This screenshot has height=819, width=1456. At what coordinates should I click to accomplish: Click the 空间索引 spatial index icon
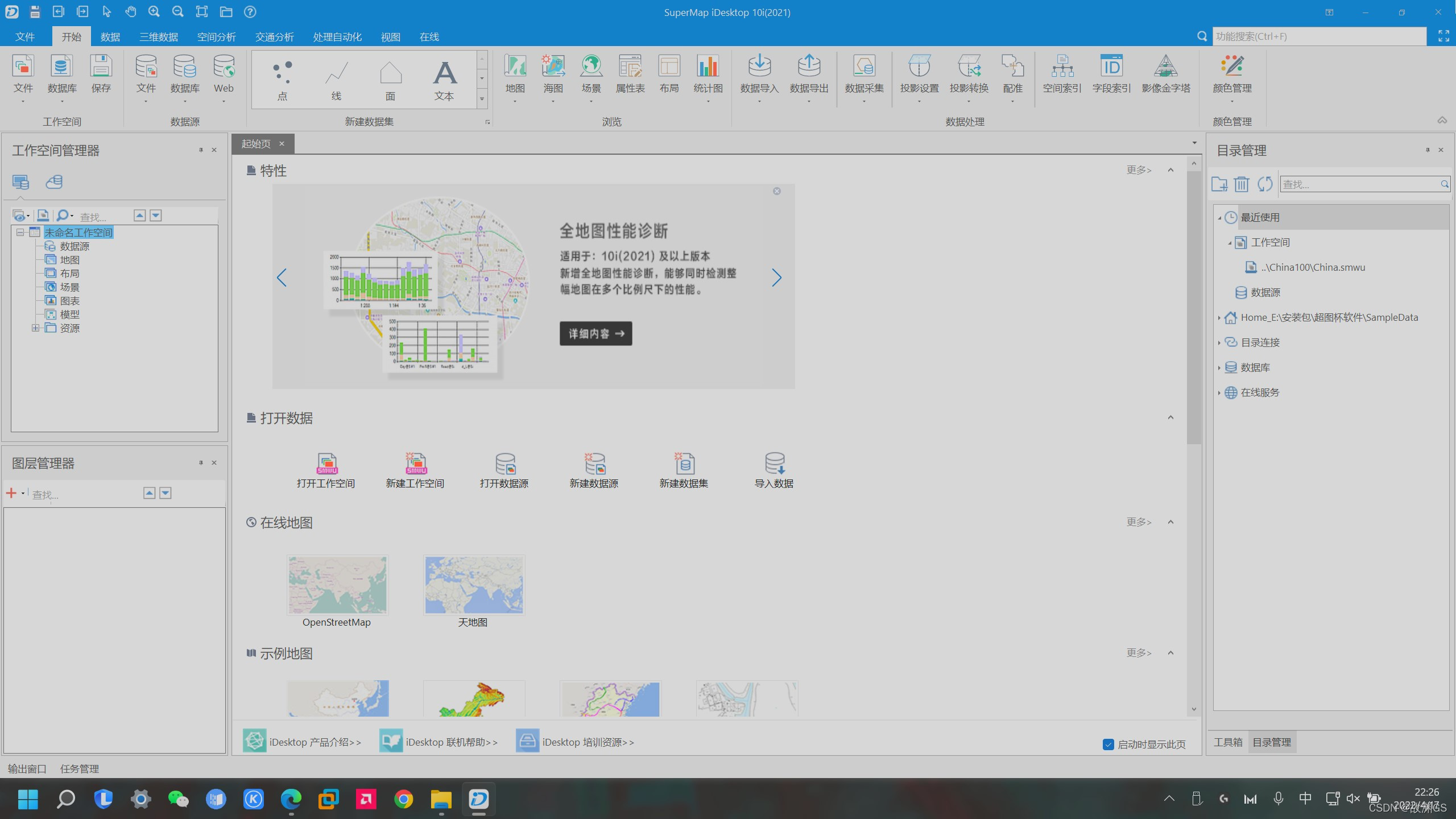[1061, 67]
